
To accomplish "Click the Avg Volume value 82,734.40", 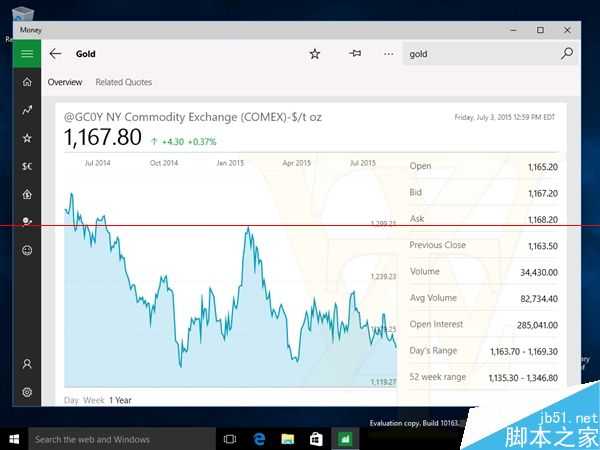I will point(539,299).
